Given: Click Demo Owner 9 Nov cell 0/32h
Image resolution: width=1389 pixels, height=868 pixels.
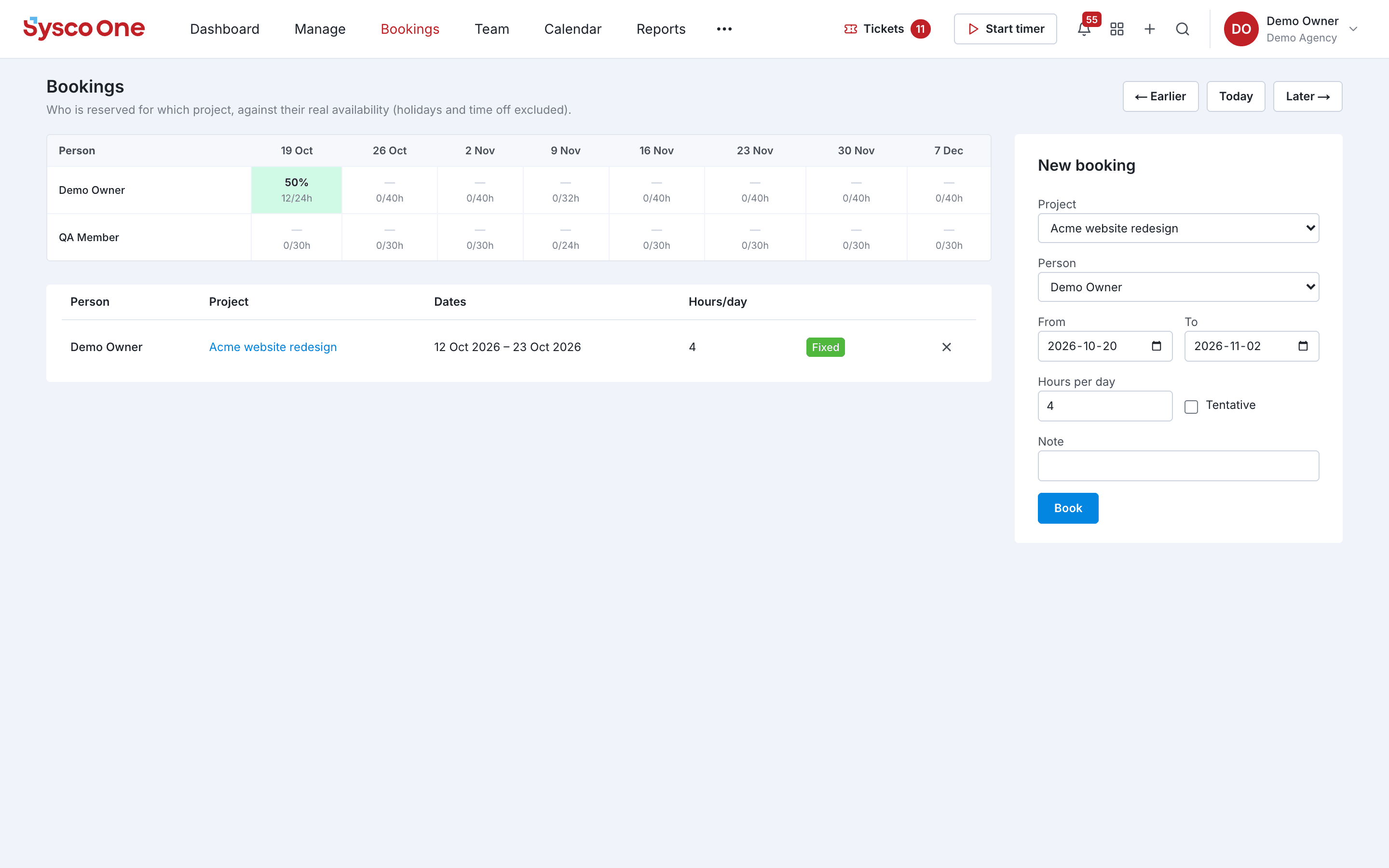Looking at the screenshot, I should pyautogui.click(x=565, y=190).
